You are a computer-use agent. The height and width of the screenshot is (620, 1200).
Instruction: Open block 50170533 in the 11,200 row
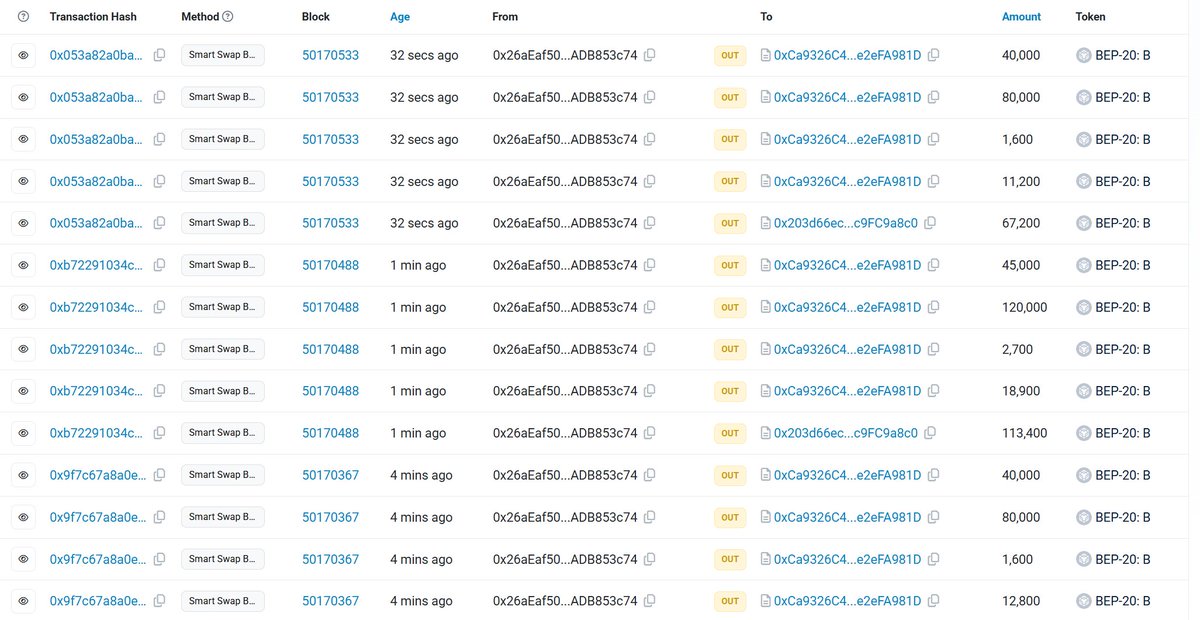pos(330,182)
